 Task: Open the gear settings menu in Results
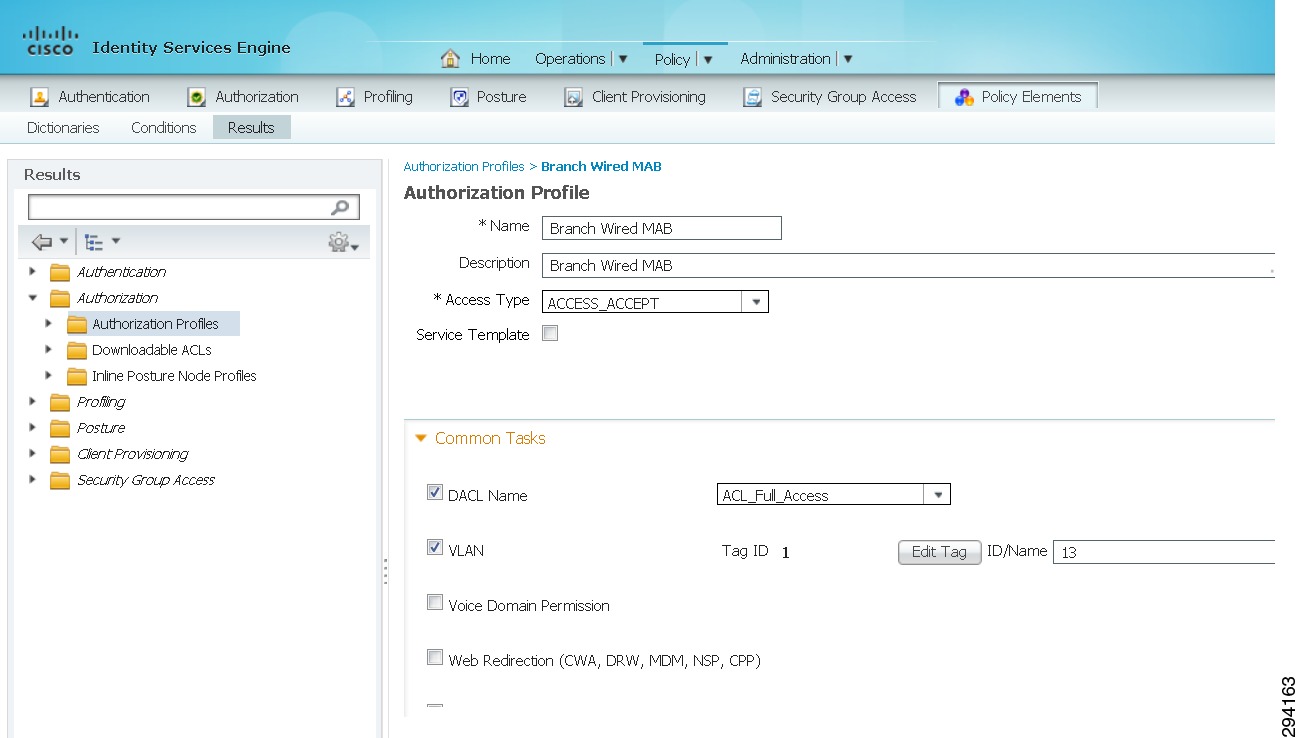pyautogui.click(x=343, y=242)
